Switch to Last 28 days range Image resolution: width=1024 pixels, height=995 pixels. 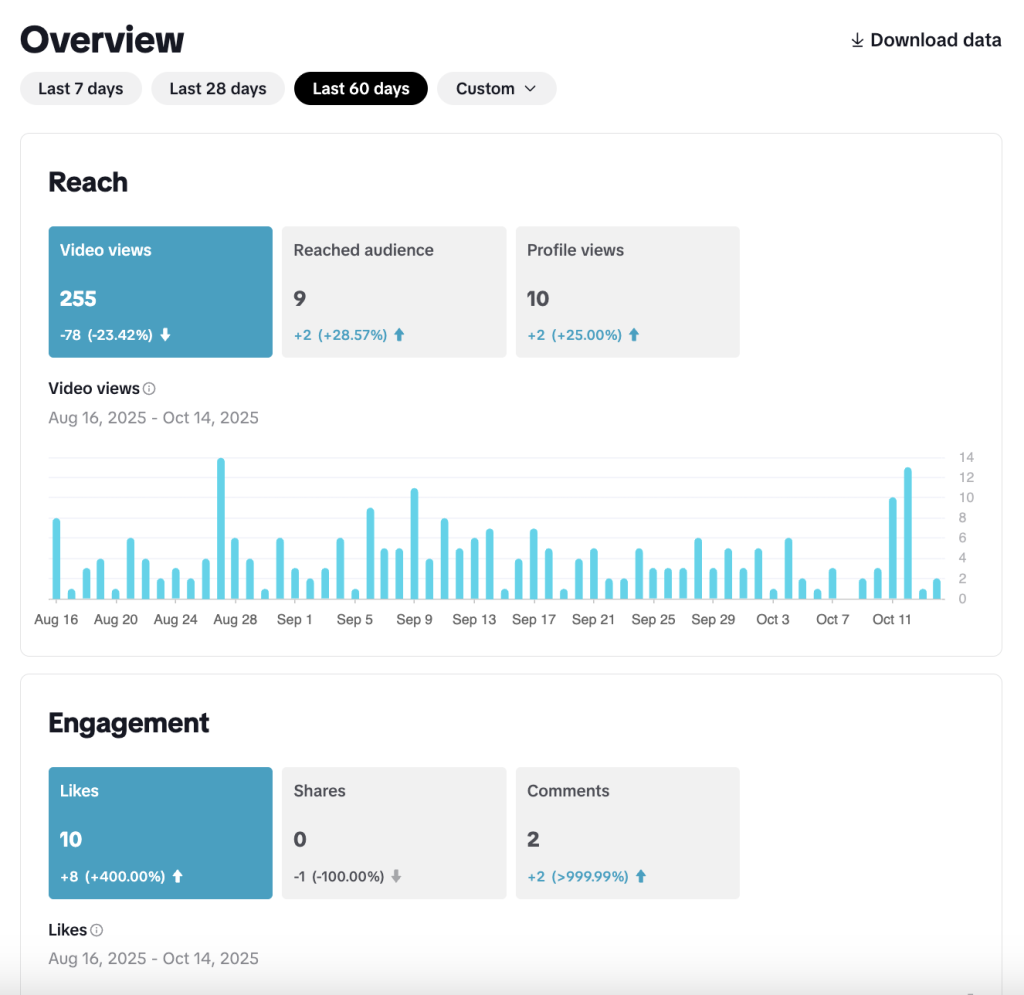pos(218,89)
